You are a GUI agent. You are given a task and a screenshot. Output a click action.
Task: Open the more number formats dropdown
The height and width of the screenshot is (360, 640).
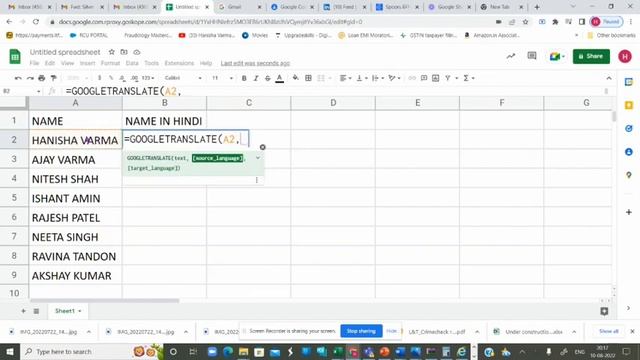(148, 78)
